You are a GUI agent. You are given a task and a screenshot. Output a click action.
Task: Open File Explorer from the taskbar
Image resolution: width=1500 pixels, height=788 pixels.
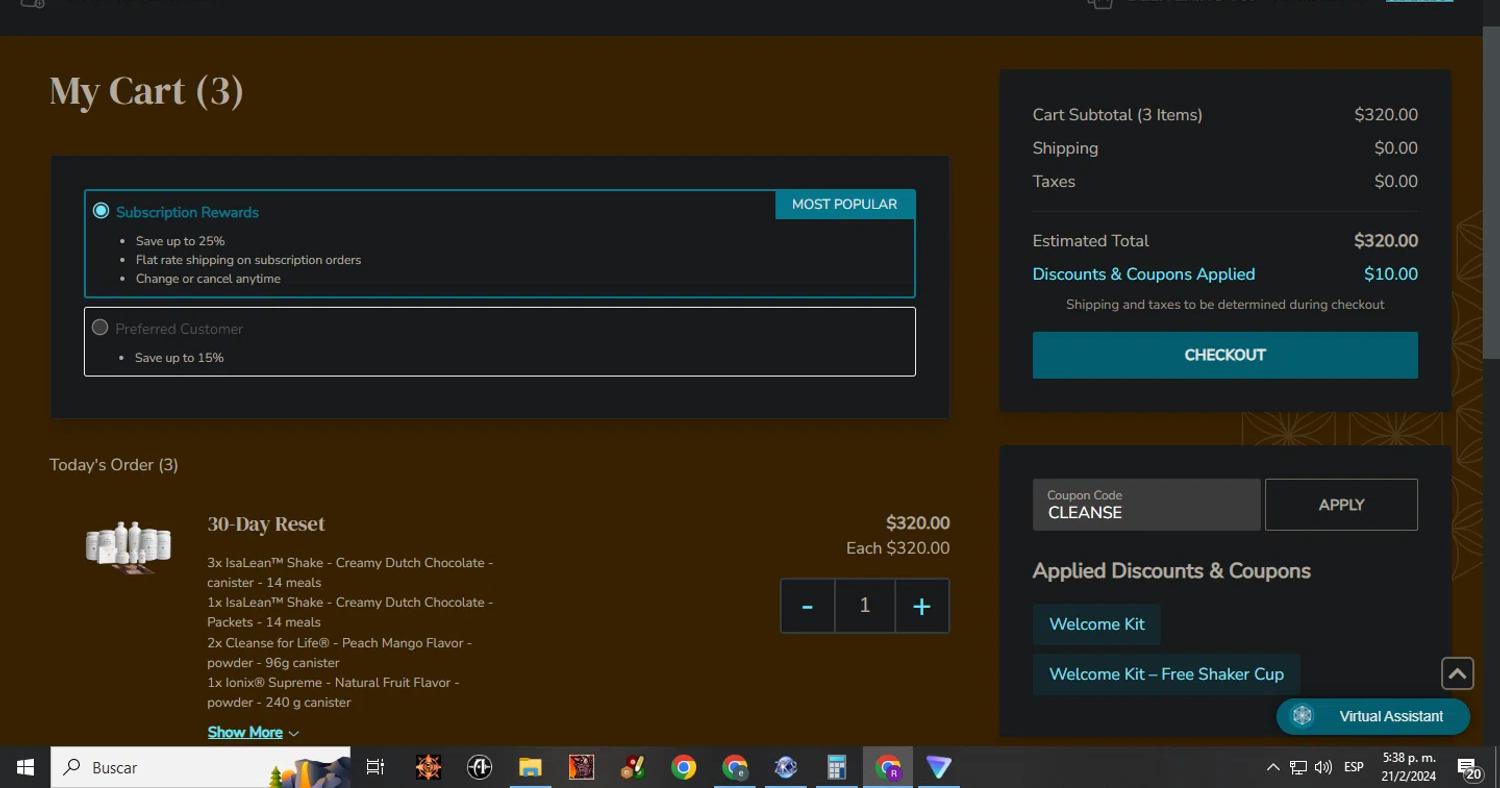[x=530, y=767]
